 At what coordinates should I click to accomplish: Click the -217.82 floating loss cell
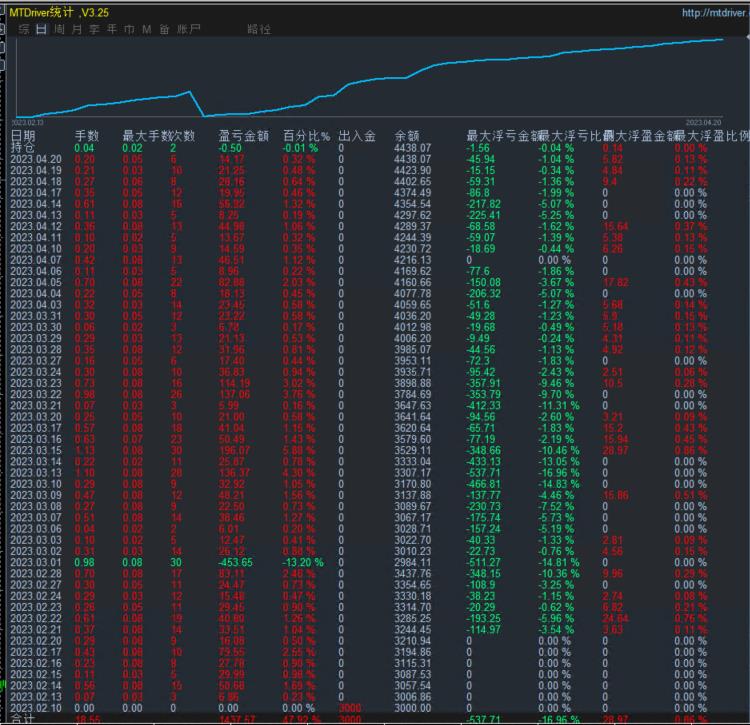click(484, 204)
